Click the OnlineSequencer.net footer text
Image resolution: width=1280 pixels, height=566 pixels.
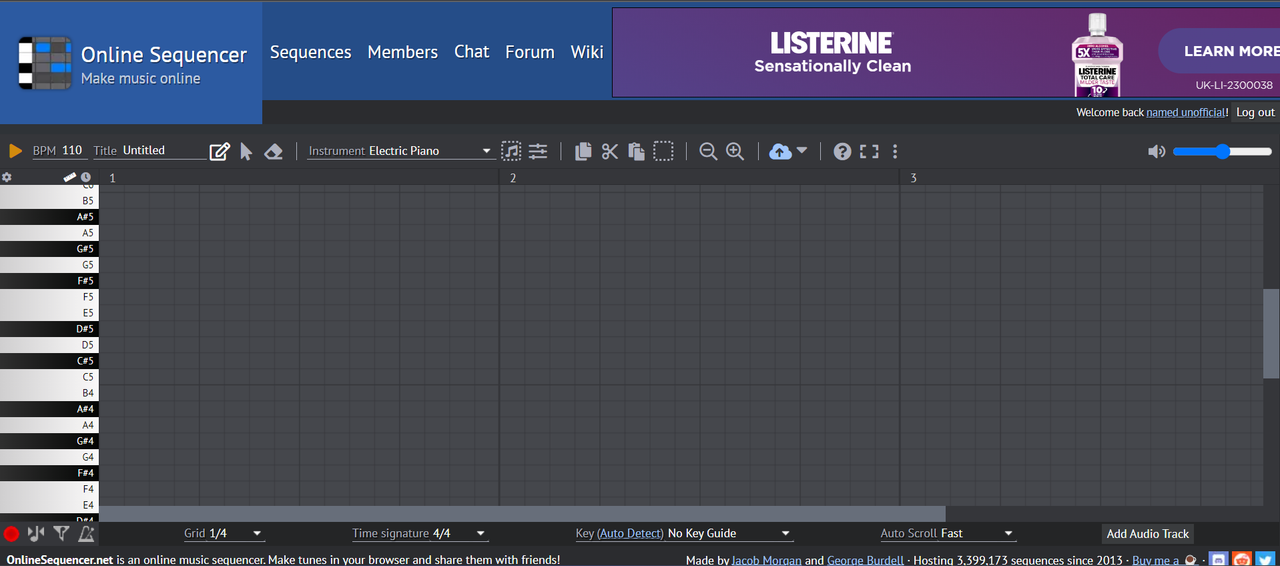60,560
